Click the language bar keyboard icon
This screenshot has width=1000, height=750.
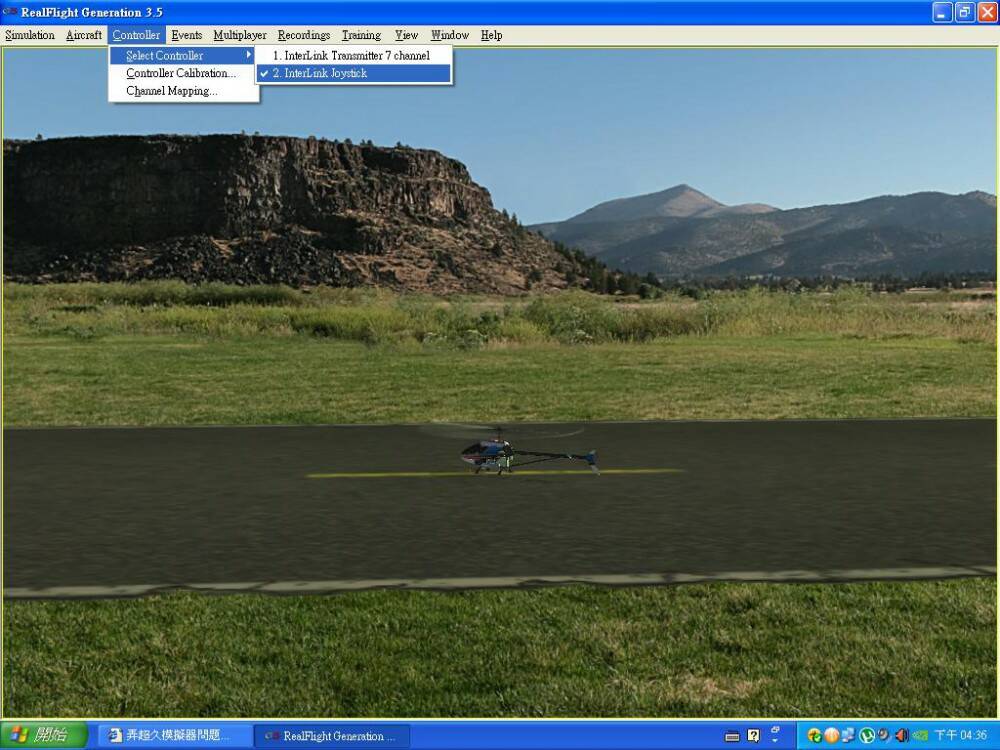click(732, 736)
